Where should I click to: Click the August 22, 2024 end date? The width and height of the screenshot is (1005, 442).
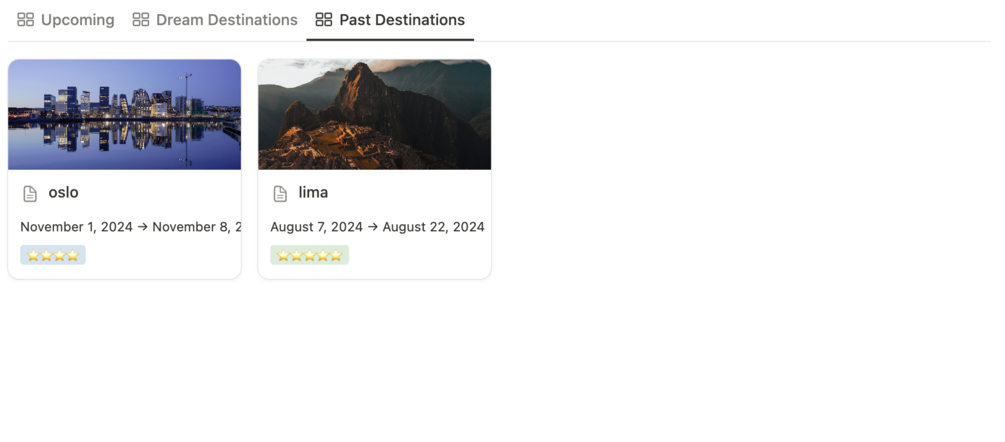pos(433,227)
